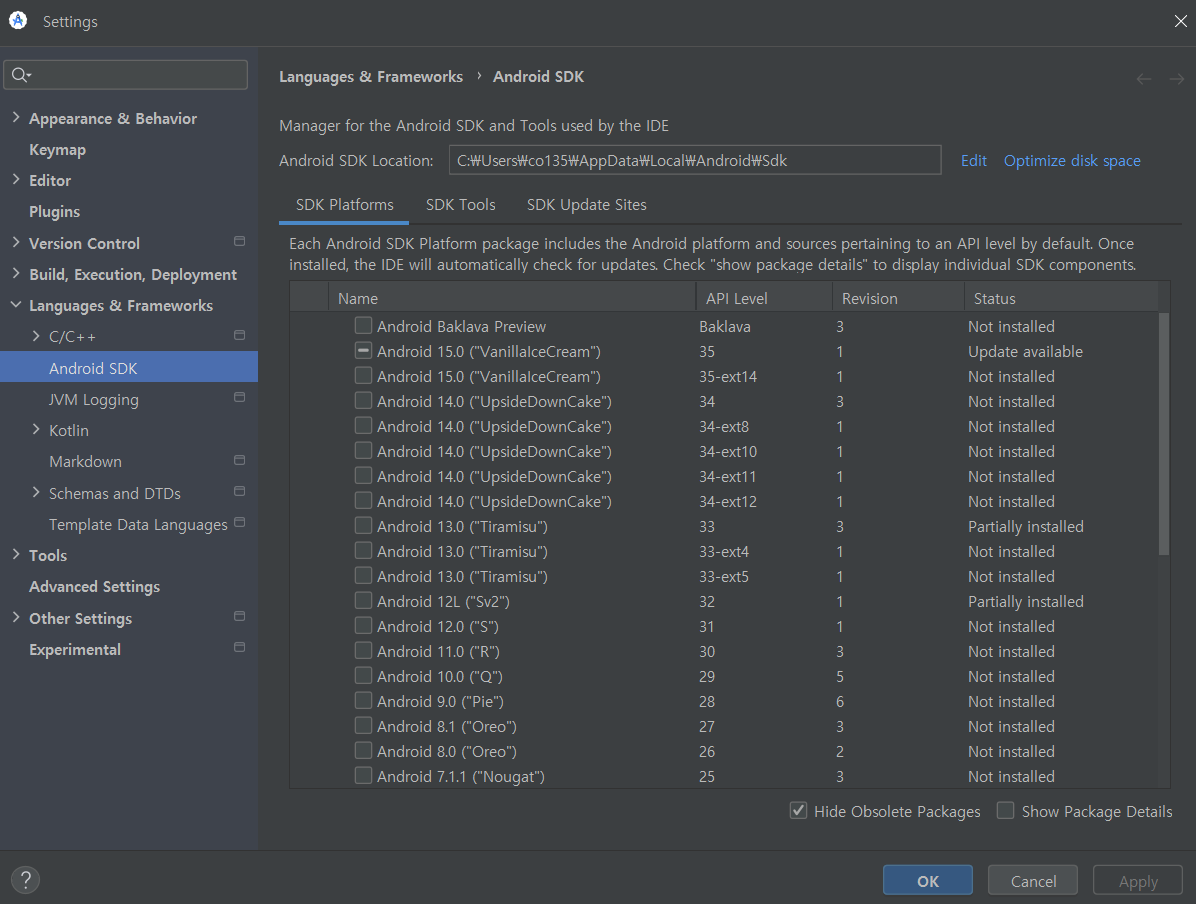Viewport: 1196px width, 904px height.
Task: Open Advanced Settings
Action: pyautogui.click(x=95, y=586)
